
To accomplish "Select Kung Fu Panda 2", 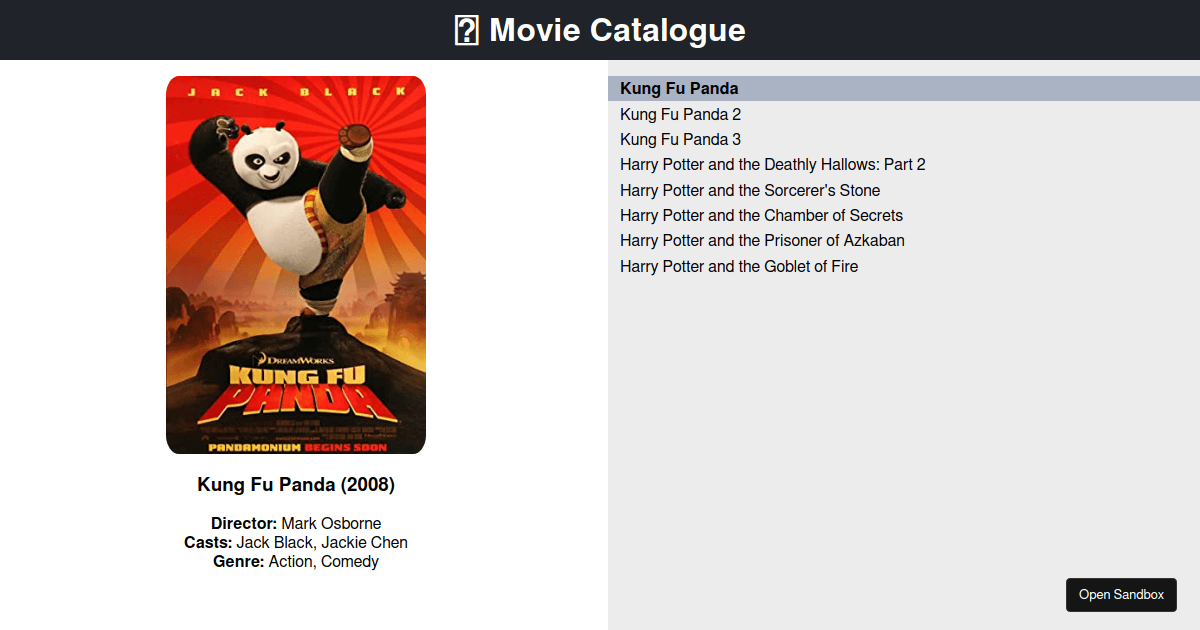I will click(x=680, y=114).
